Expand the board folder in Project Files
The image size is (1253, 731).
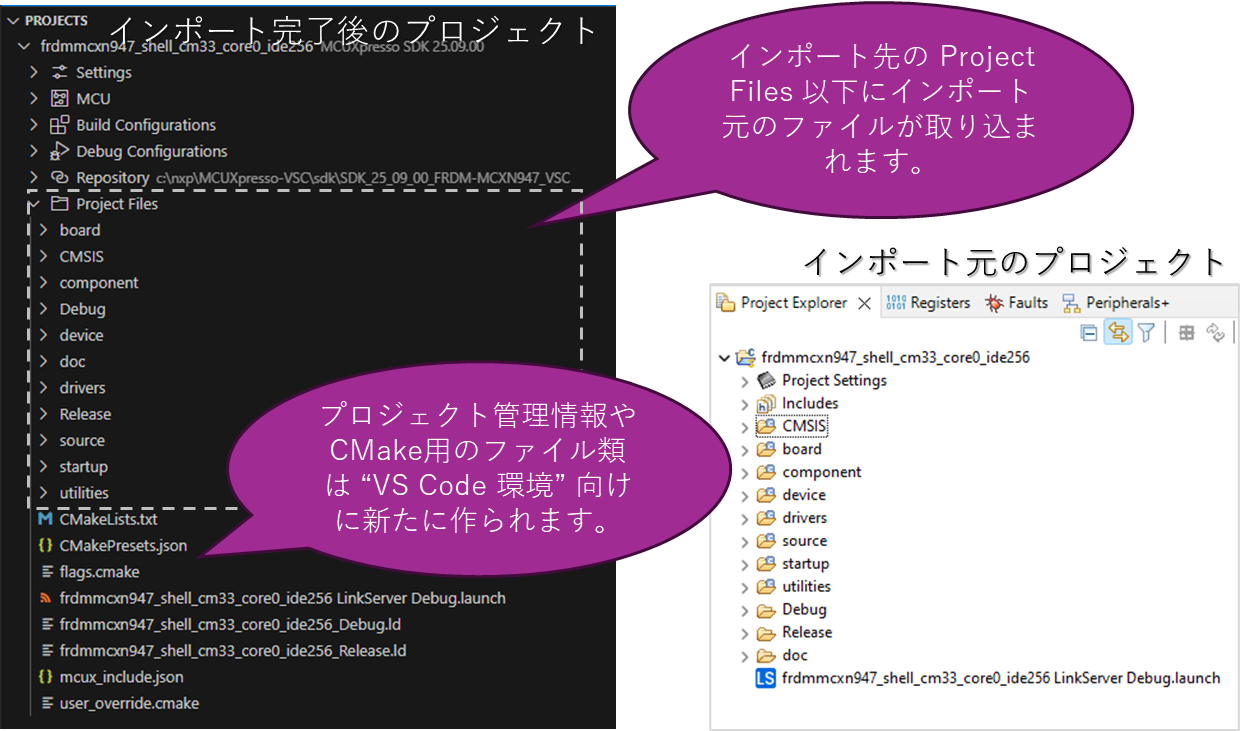point(43,230)
